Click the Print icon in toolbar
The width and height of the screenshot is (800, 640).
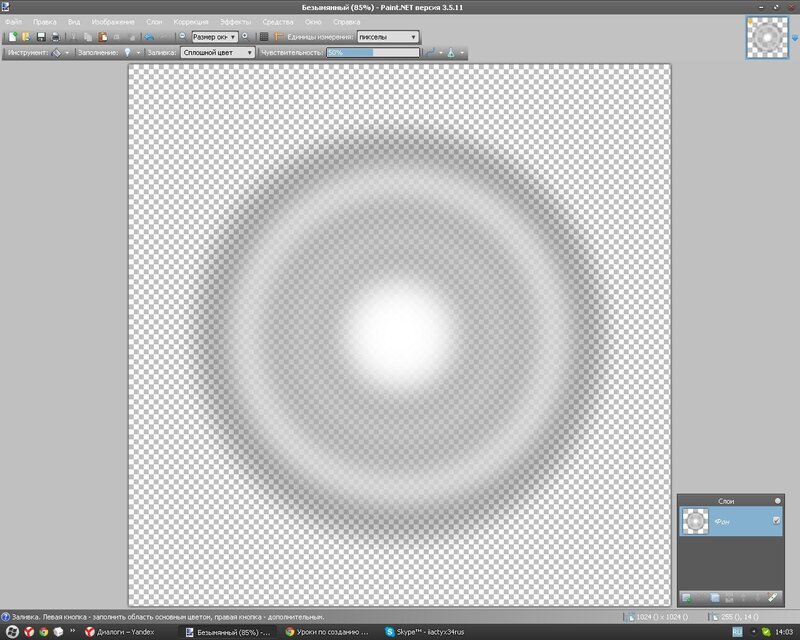pyautogui.click(x=56, y=36)
